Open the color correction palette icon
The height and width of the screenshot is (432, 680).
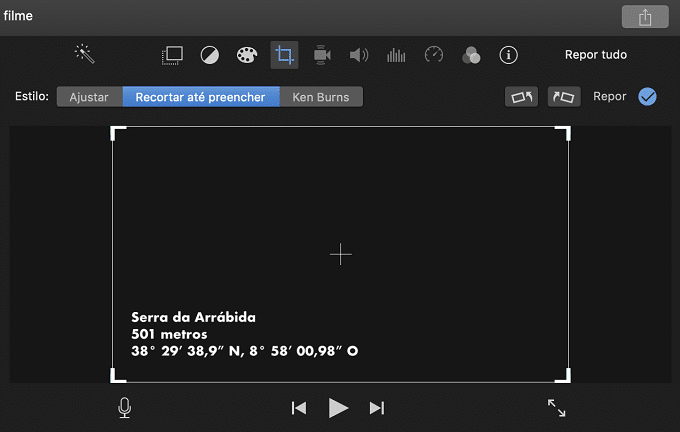coord(247,55)
